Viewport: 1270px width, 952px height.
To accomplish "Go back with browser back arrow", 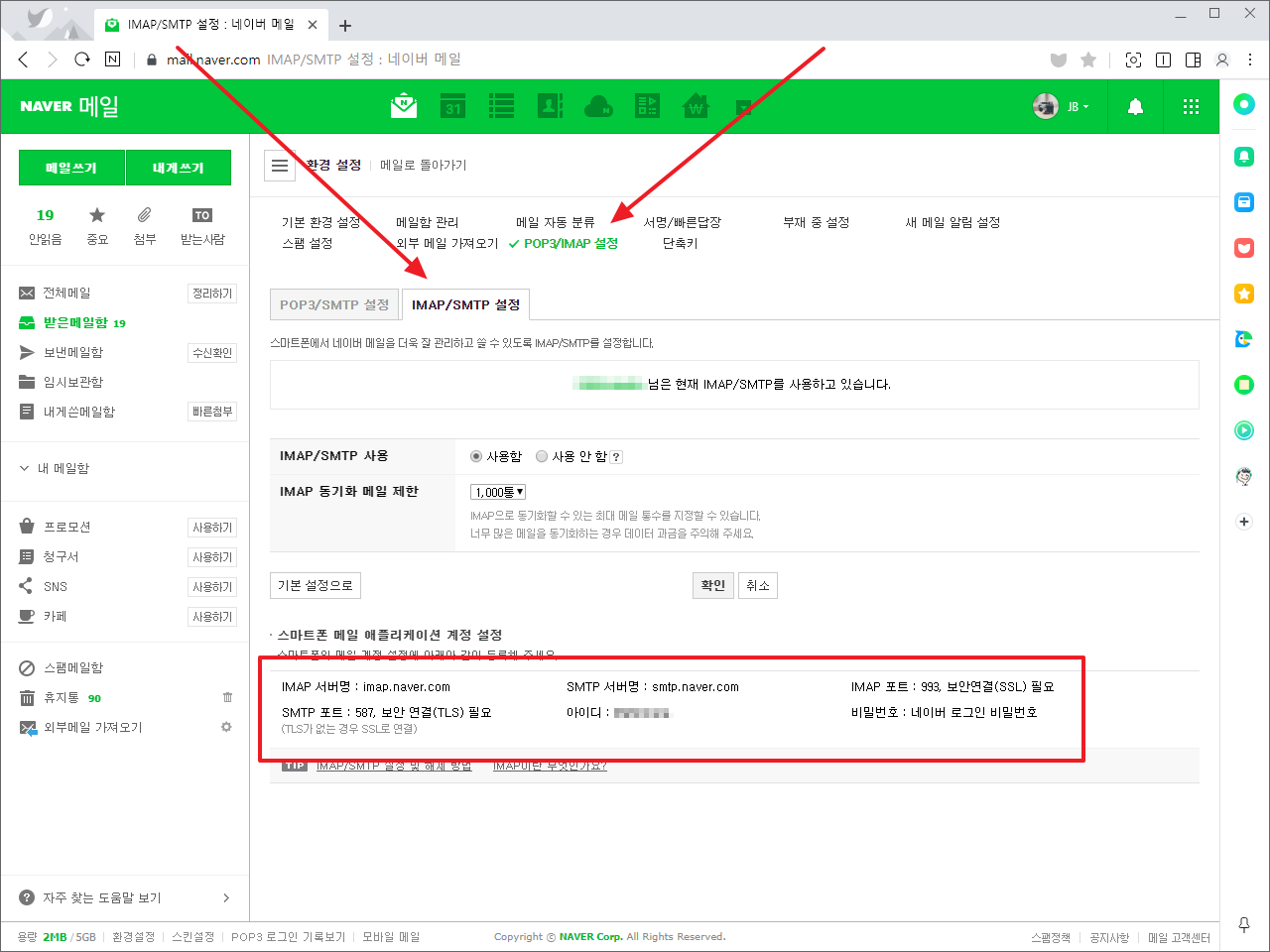I will click(x=24, y=59).
